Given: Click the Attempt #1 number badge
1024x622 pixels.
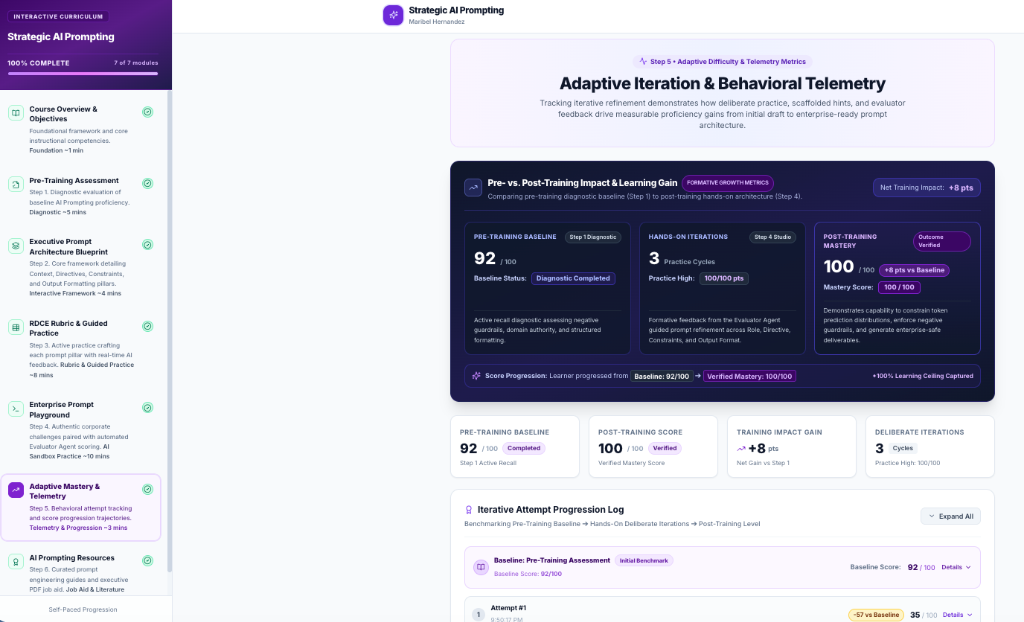Looking at the screenshot, I should point(478,614).
